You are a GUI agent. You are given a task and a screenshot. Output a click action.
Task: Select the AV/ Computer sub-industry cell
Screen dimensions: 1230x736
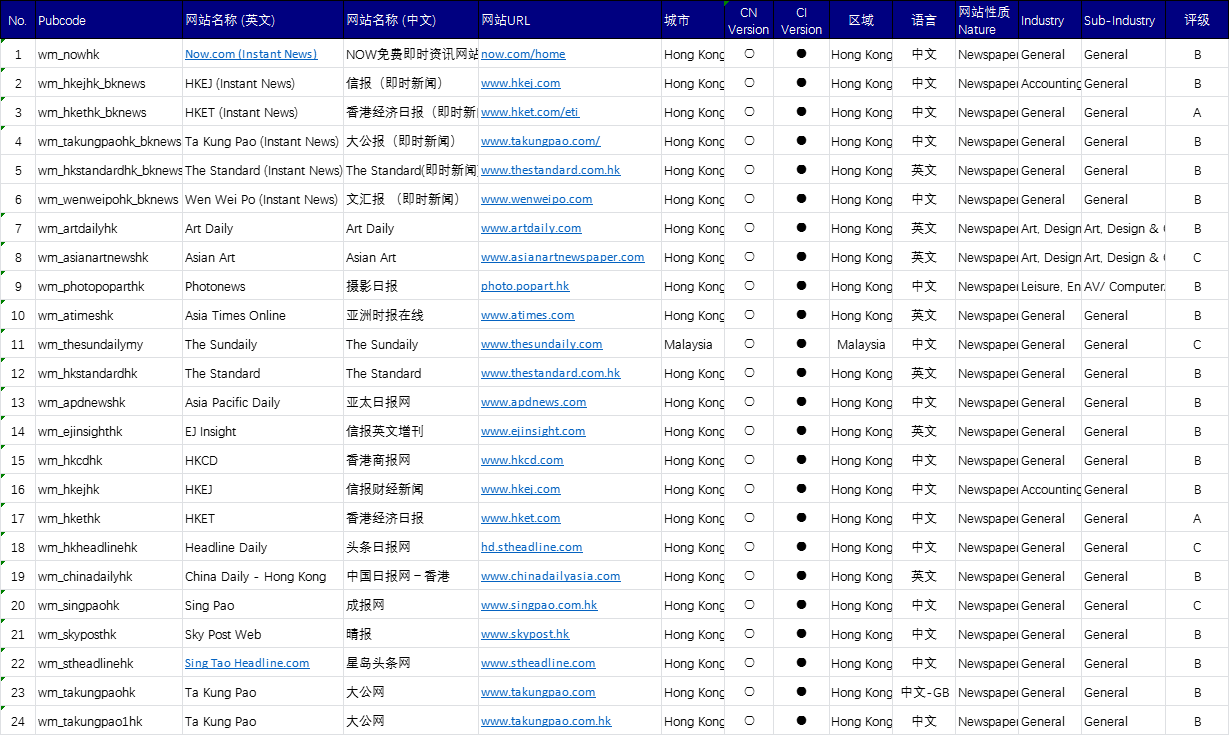coord(1123,286)
